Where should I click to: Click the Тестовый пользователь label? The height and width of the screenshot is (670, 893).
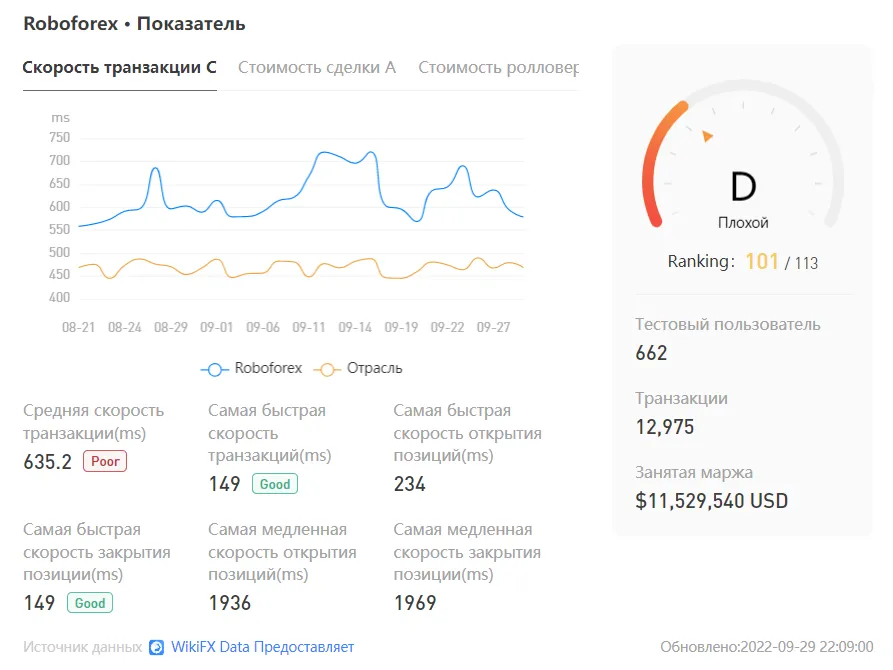tap(728, 324)
